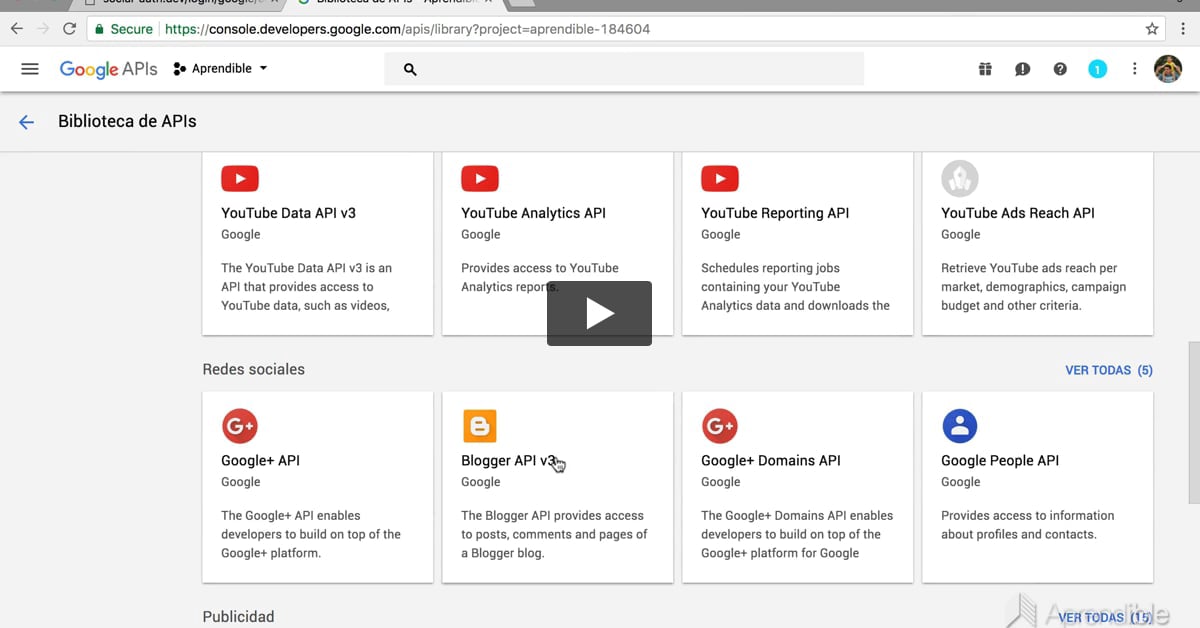This screenshot has width=1200, height=628.
Task: Click the Google+ API icon
Action: pyautogui.click(x=240, y=427)
